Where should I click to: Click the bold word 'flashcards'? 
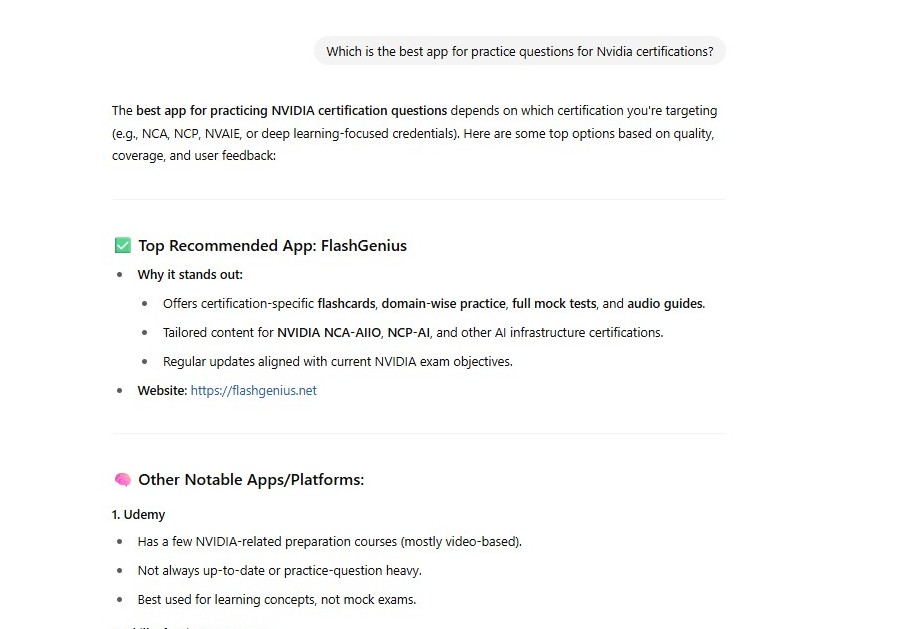click(346, 304)
